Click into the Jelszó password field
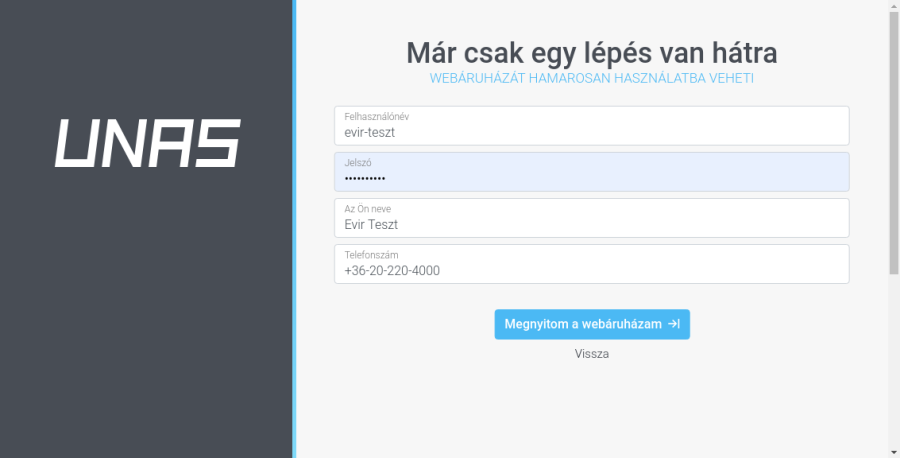Screen dimensions: 900x458 [x=591, y=172]
